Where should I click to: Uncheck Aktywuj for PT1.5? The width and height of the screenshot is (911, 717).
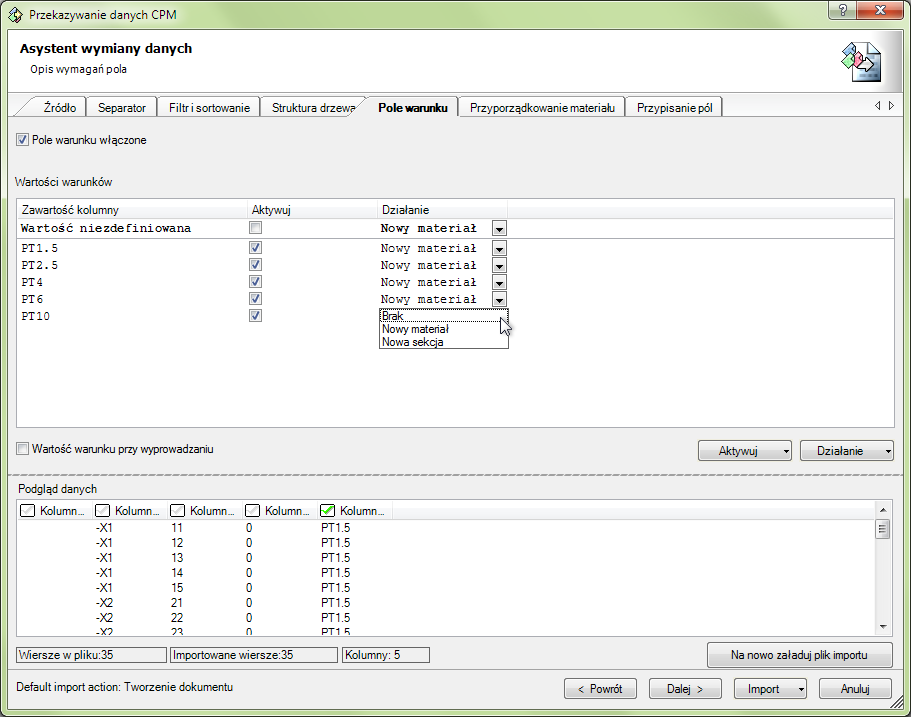click(x=255, y=248)
